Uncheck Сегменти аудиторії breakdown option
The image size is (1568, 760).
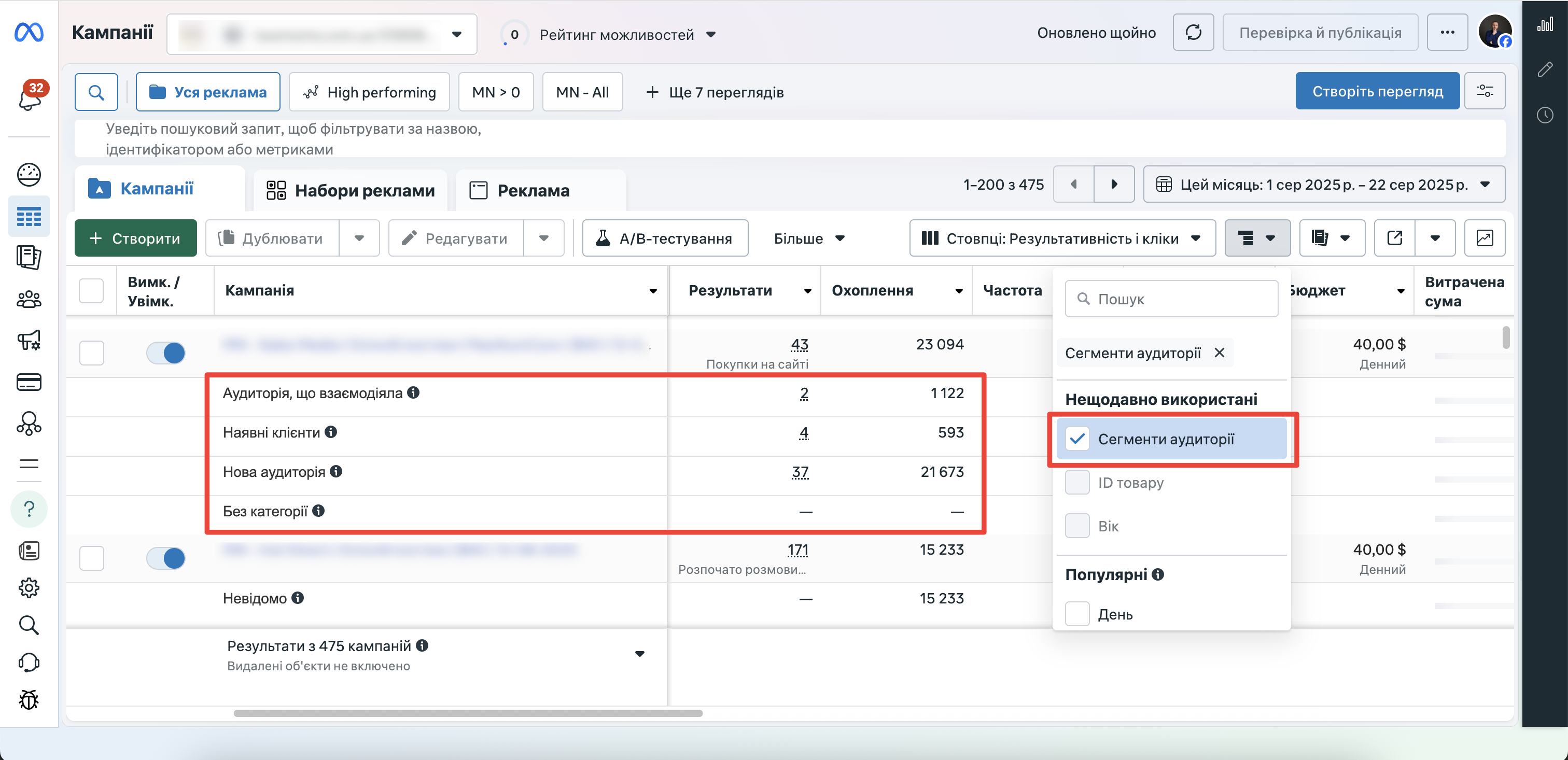click(x=1077, y=439)
